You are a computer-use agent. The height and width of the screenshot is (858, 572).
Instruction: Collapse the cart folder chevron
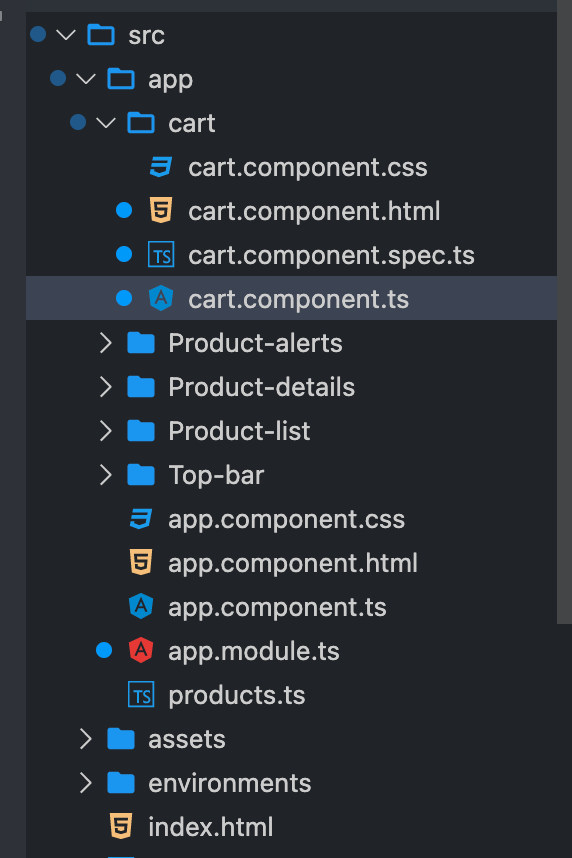pos(106,123)
